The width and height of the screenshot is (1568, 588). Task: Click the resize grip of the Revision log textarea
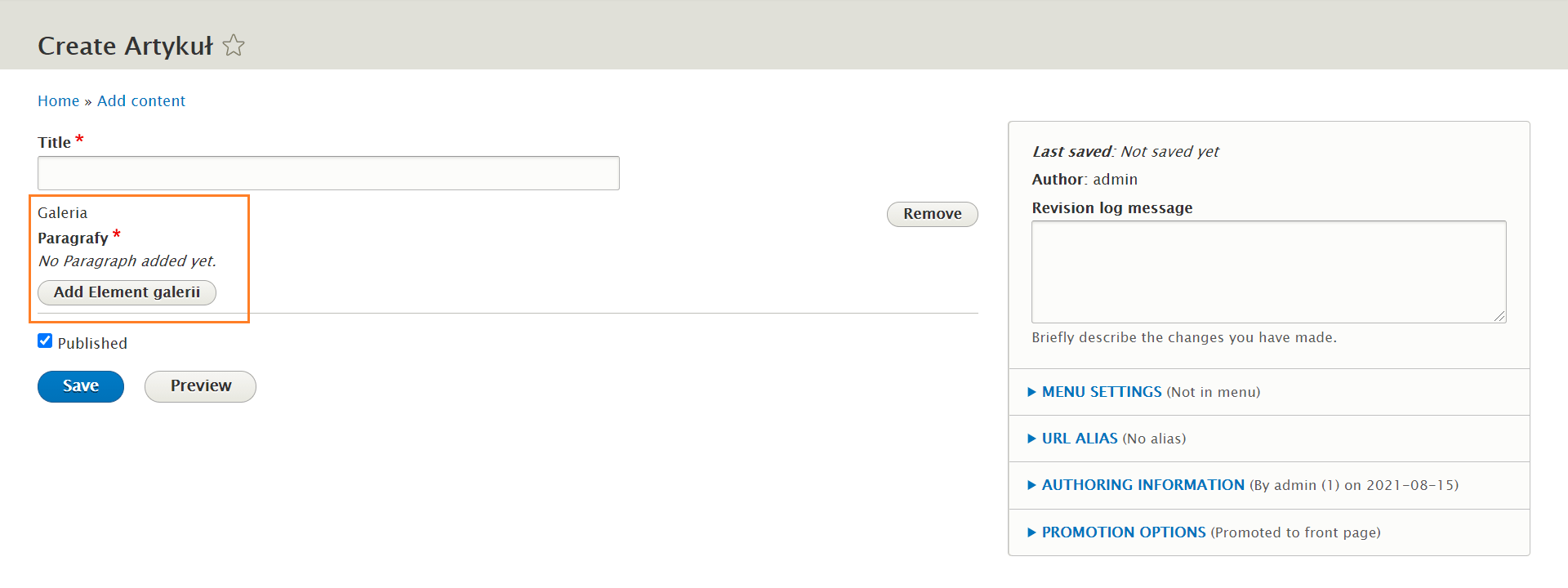[x=1499, y=316]
